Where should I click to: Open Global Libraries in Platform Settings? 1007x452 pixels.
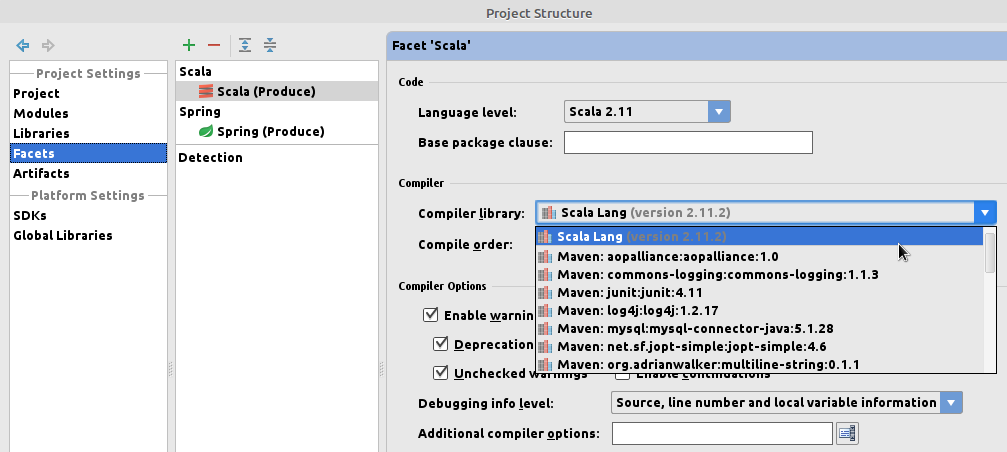(x=63, y=235)
